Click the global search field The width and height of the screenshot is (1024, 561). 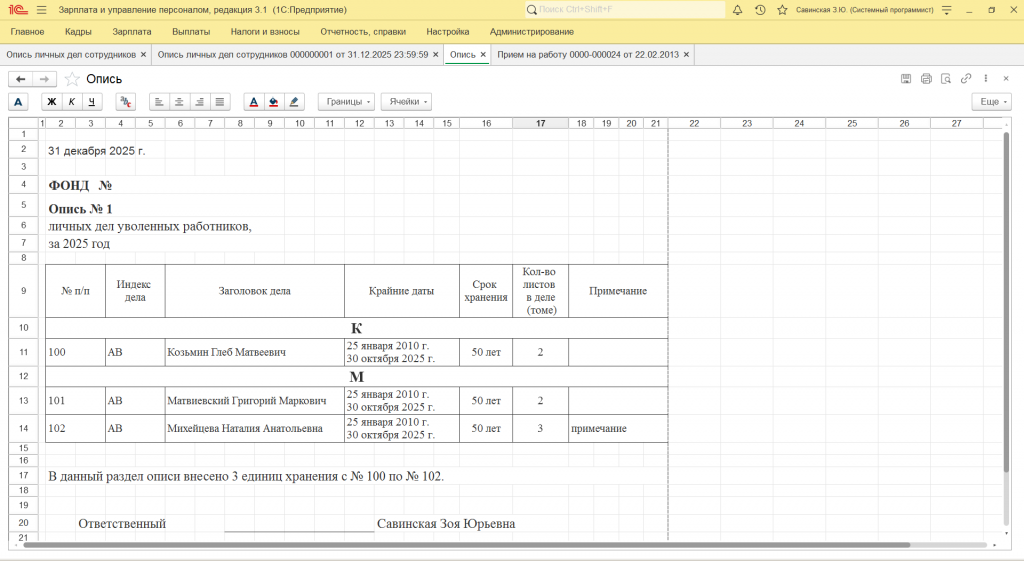pos(625,10)
